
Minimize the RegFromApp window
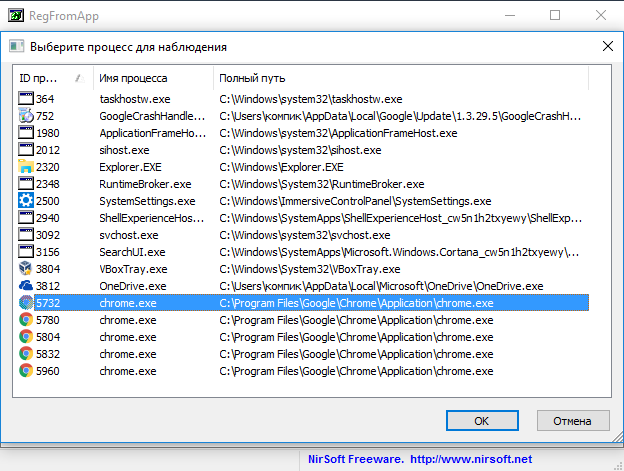[510, 16]
